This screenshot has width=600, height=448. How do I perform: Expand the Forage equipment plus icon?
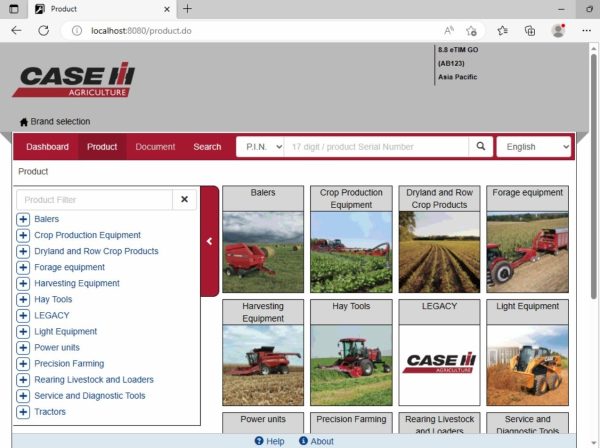pyautogui.click(x=23, y=267)
